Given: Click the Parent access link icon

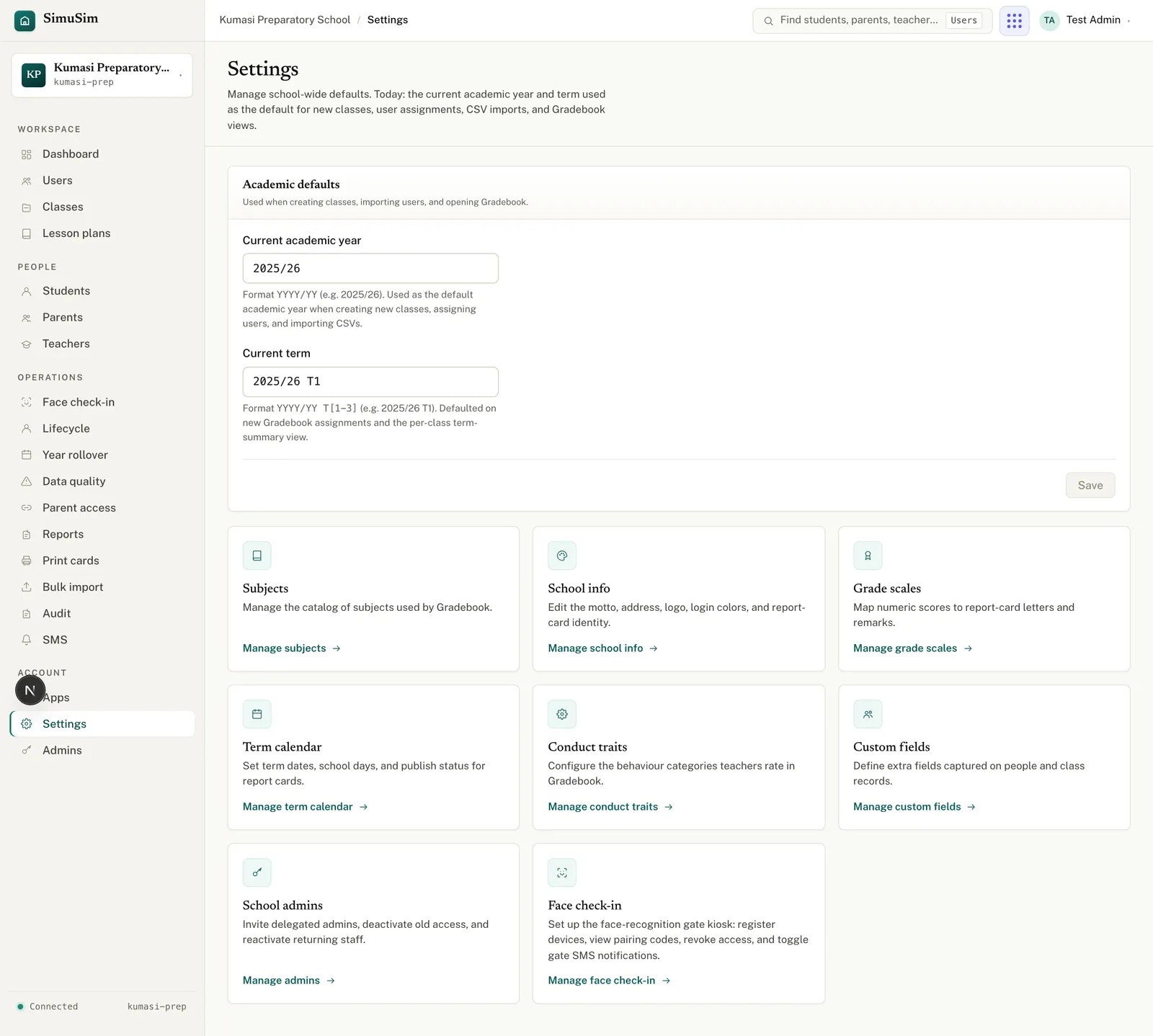Looking at the screenshot, I should tap(27, 508).
